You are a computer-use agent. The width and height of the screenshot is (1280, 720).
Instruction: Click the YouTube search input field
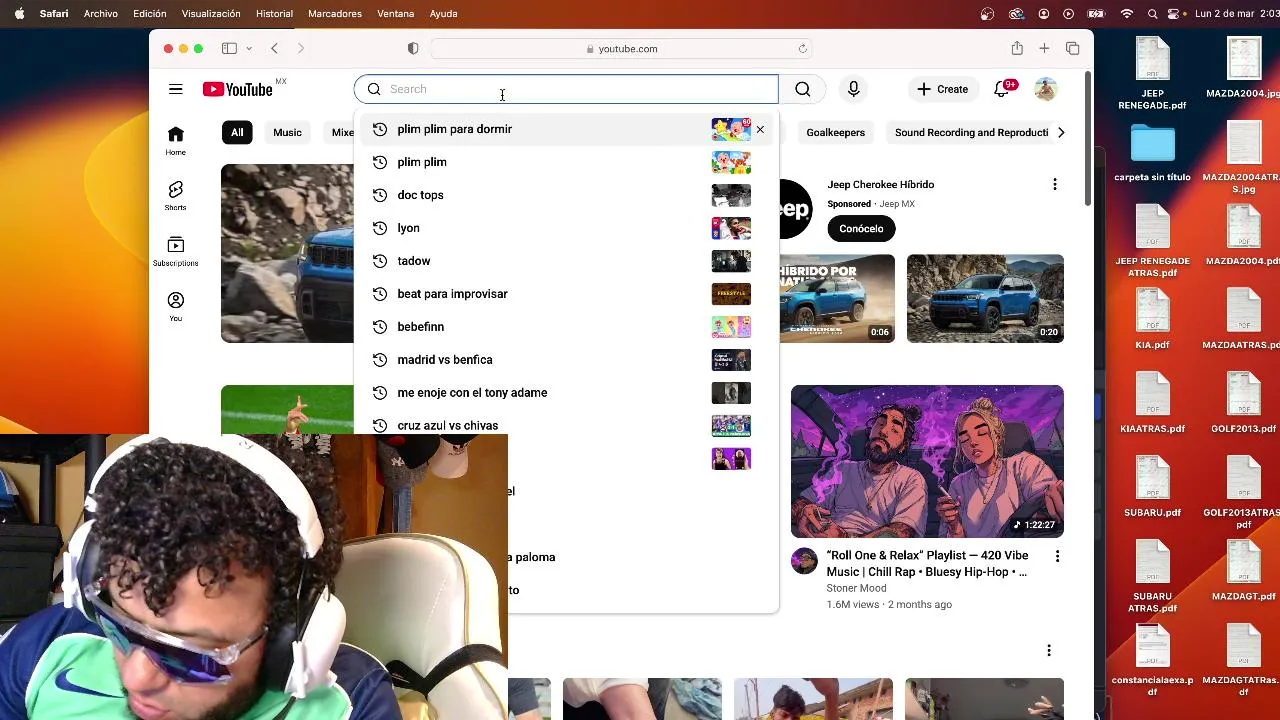coord(566,89)
